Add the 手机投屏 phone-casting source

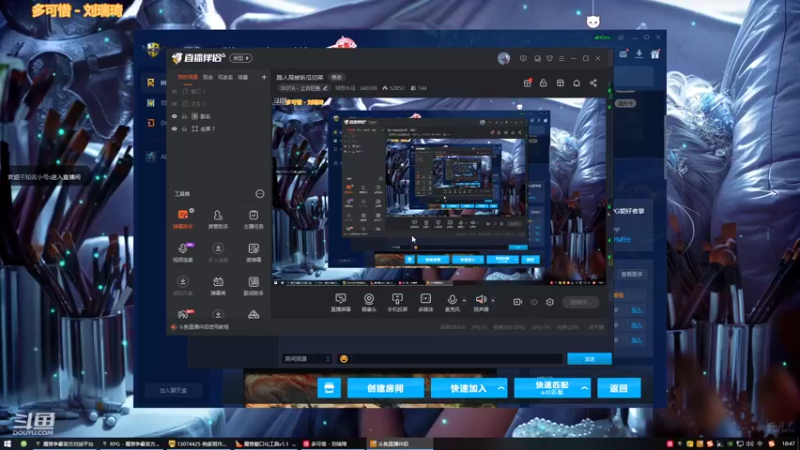coord(397,302)
